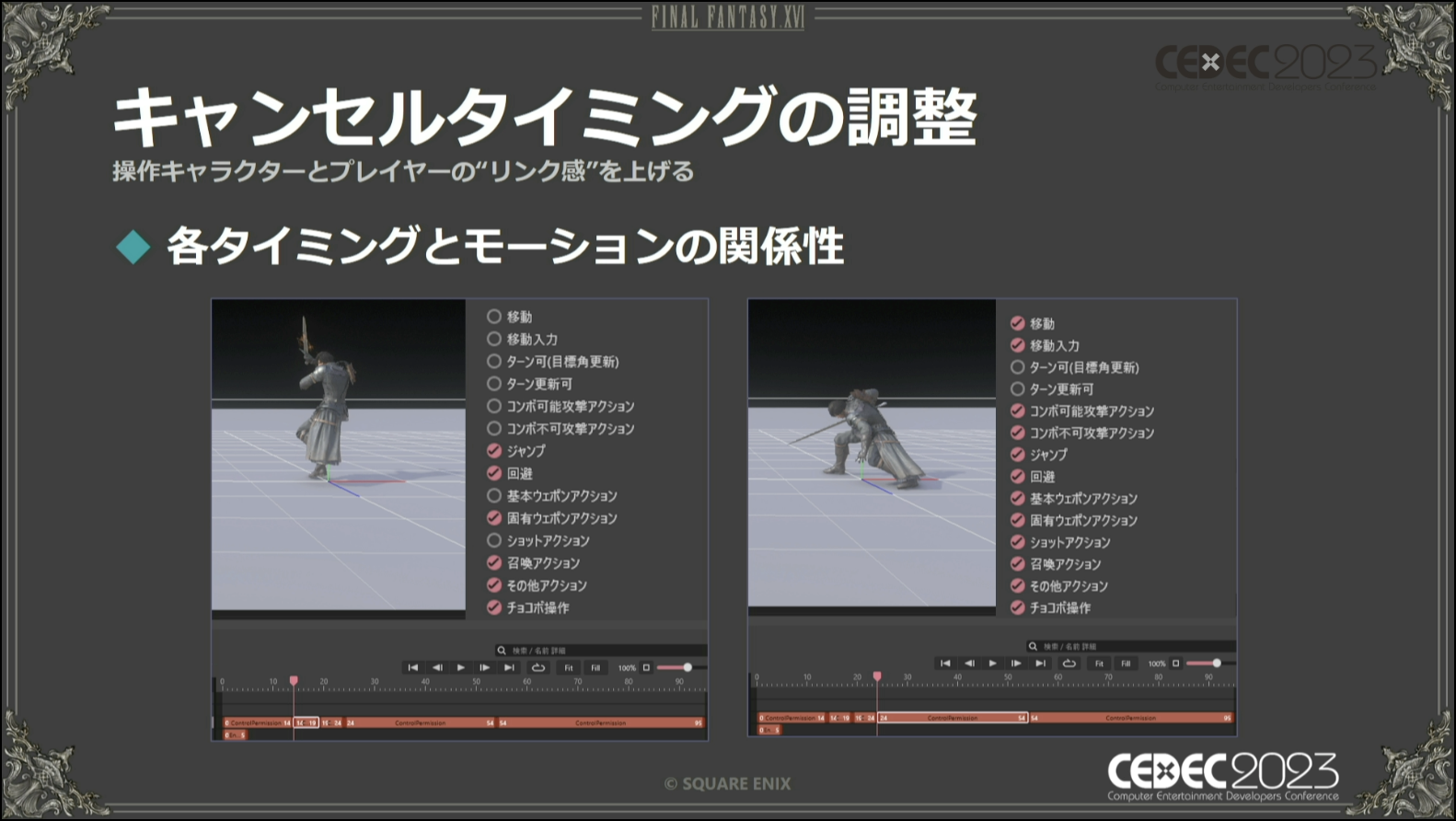Screen dimensions: 1456x821
Task: Click the Fill button in right timeline
Action: (1126, 663)
